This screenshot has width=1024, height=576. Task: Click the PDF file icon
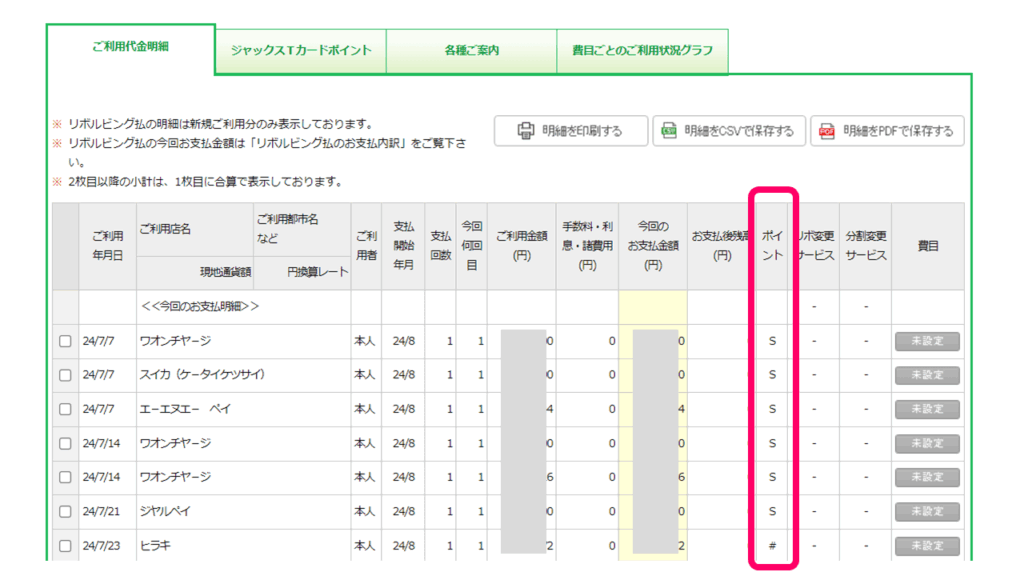pos(827,131)
